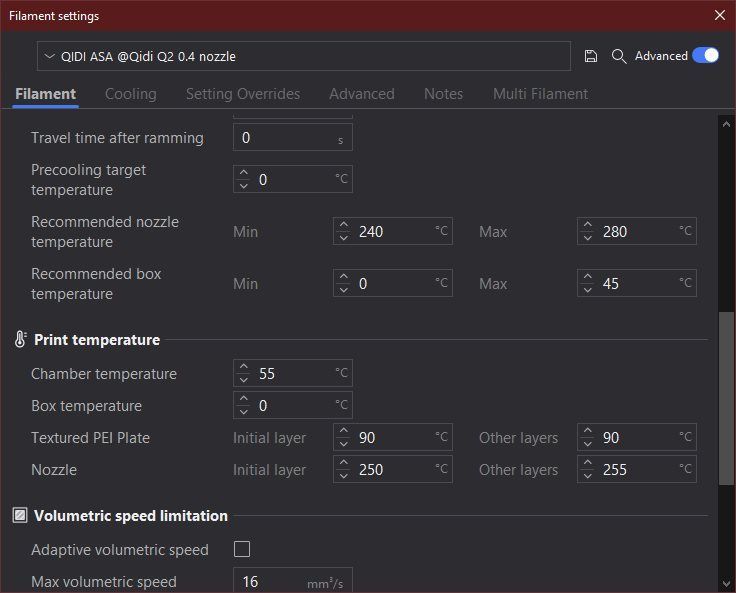Enable the Adaptive volumetric speed checkbox
Viewport: 736px width, 593px height.
[x=242, y=549]
